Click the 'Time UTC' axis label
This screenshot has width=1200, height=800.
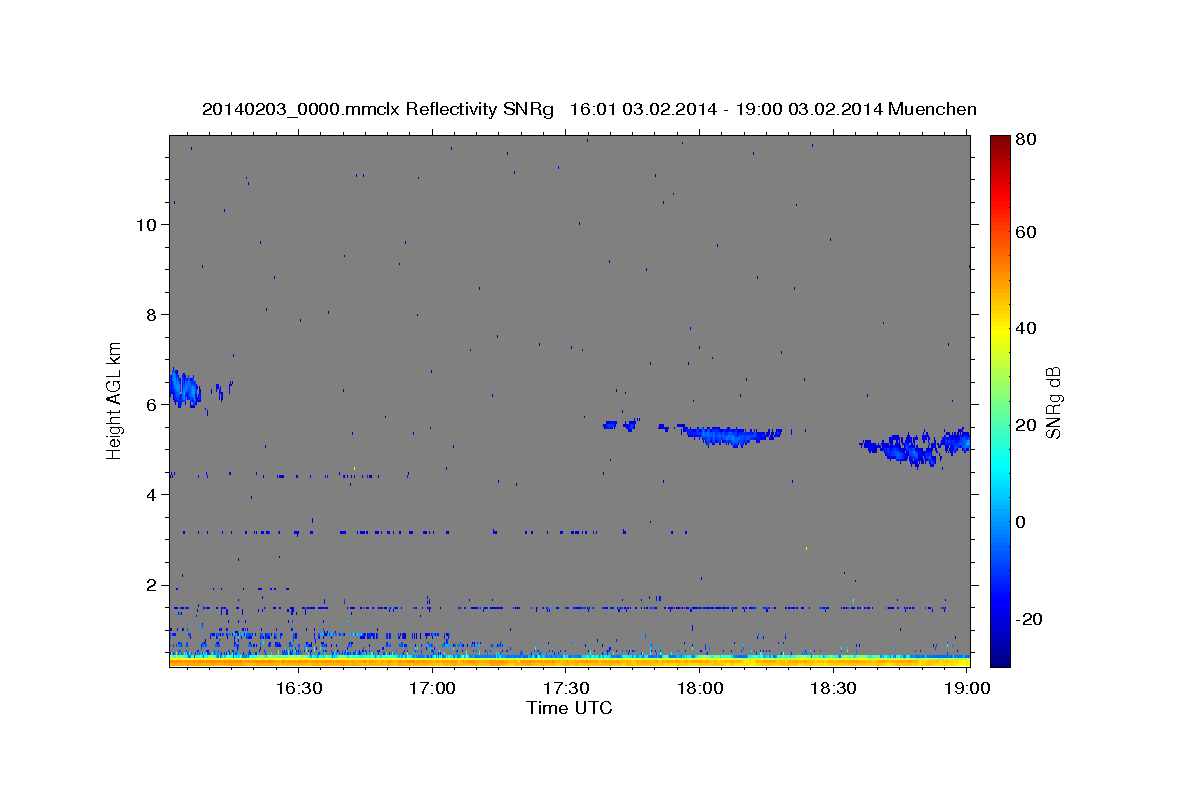click(x=569, y=708)
